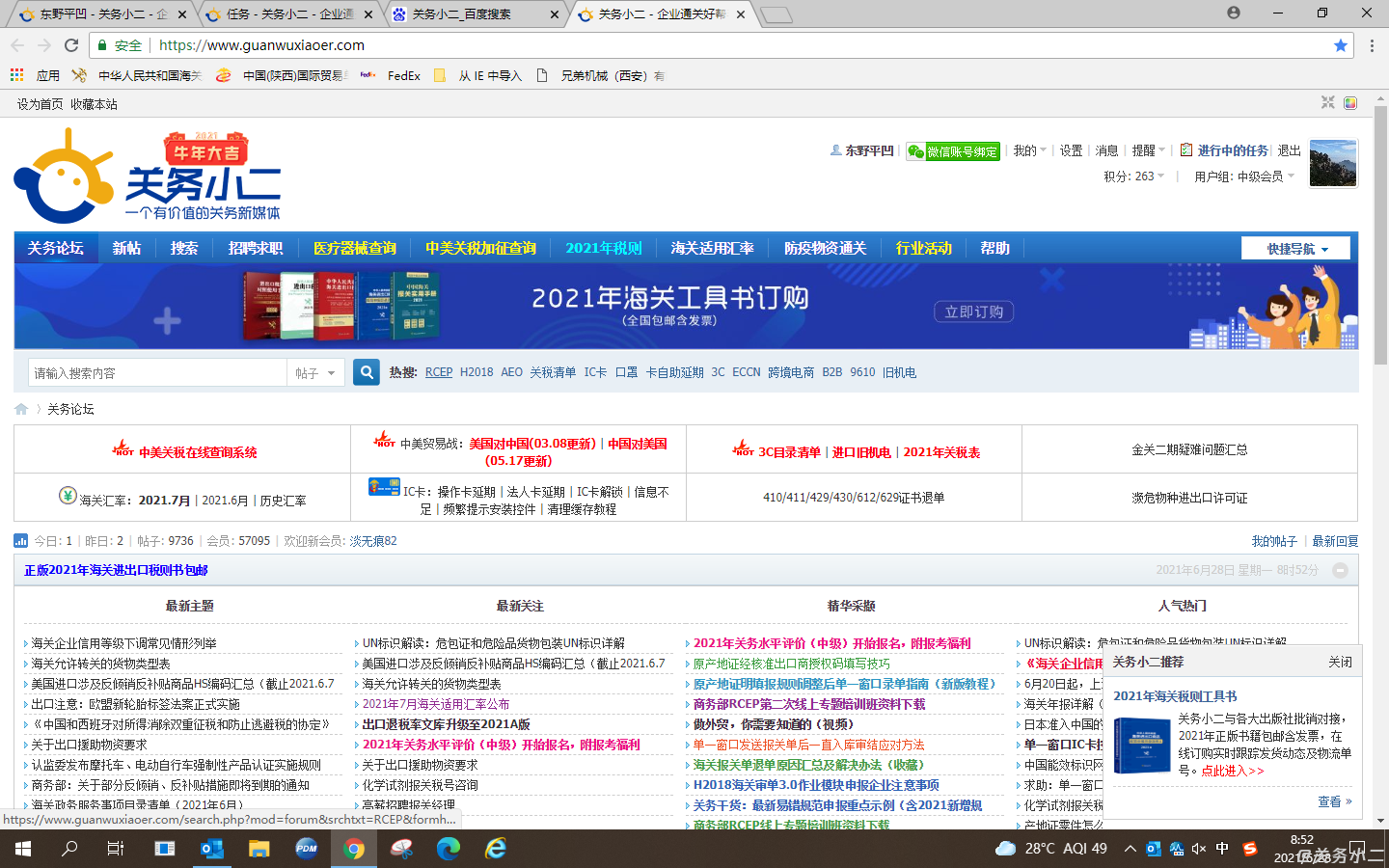Viewport: 1389px width, 868px height.
Task: Open 招聘求职 nav item
Action: [x=256, y=249]
